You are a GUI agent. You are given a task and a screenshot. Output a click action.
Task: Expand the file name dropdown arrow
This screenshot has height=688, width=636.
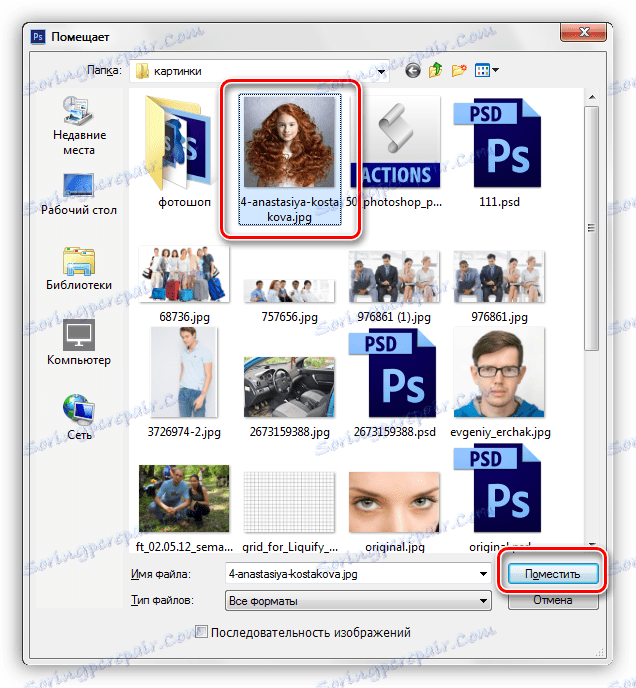click(x=483, y=574)
